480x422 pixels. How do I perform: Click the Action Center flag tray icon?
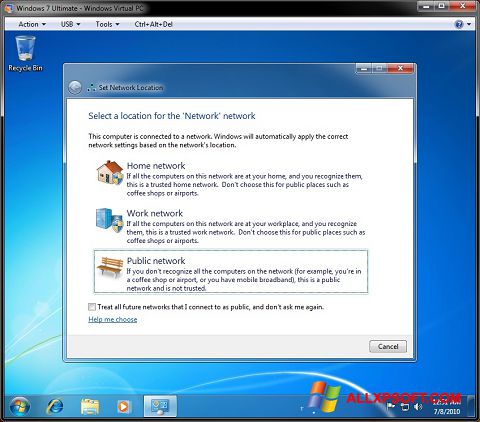pyautogui.click(x=390, y=407)
